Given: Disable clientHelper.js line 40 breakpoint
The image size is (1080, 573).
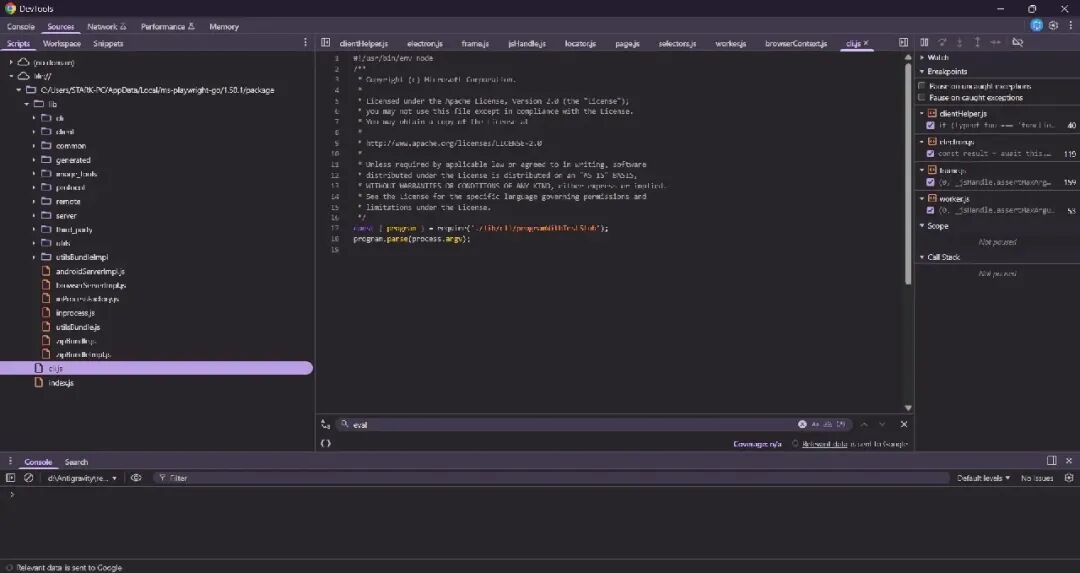Looking at the screenshot, I should (x=931, y=125).
